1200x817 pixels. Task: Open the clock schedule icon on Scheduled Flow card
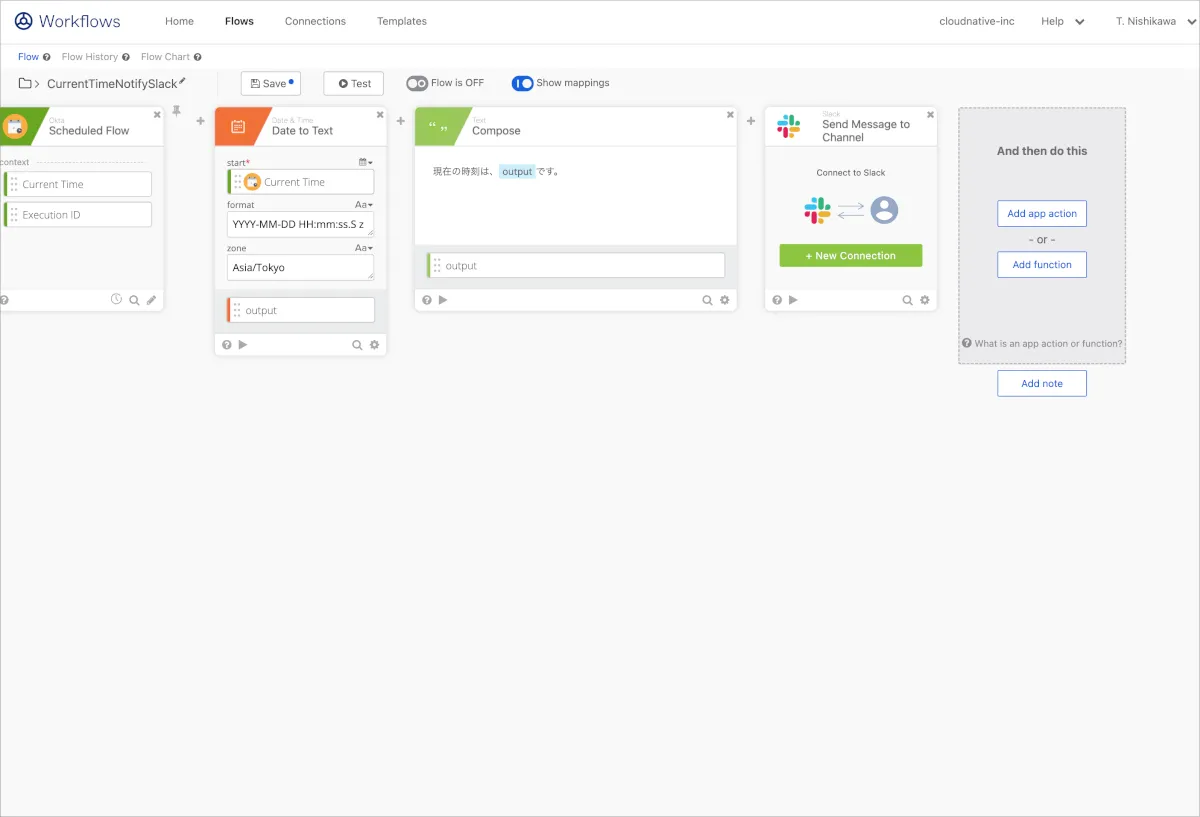(116, 299)
